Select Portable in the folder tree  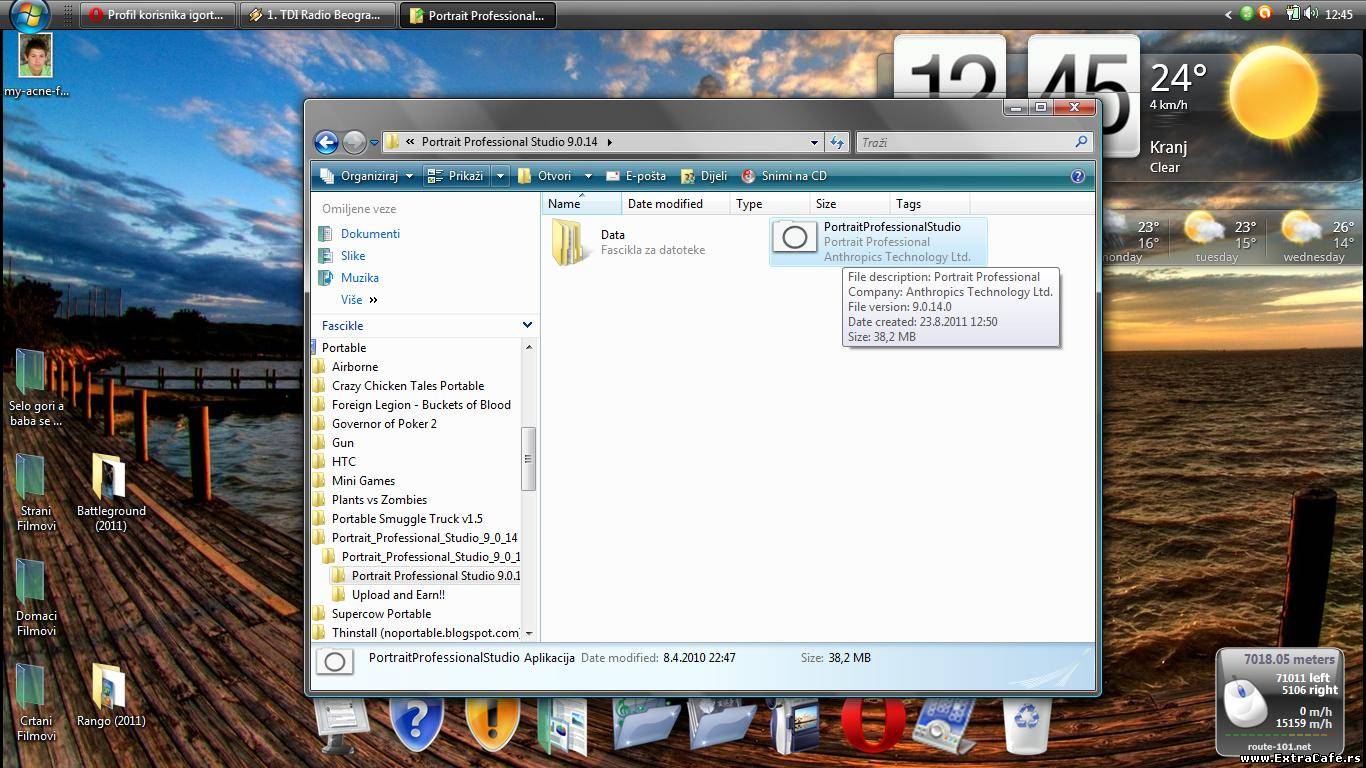pyautogui.click(x=344, y=348)
